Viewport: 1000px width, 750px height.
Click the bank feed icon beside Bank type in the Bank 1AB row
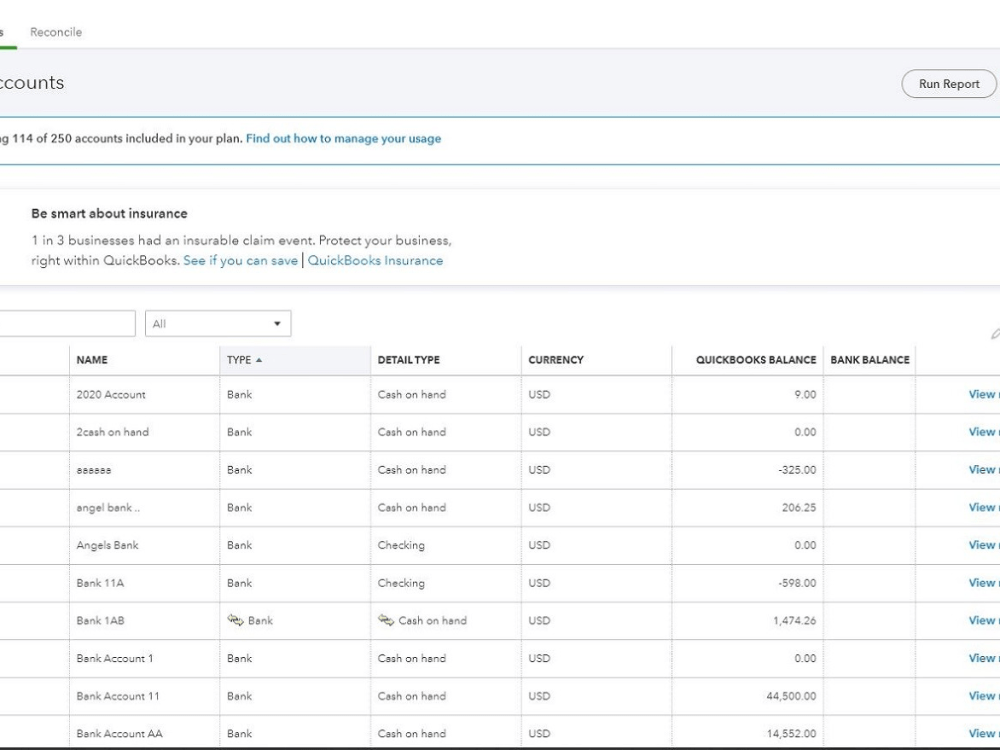(x=235, y=620)
